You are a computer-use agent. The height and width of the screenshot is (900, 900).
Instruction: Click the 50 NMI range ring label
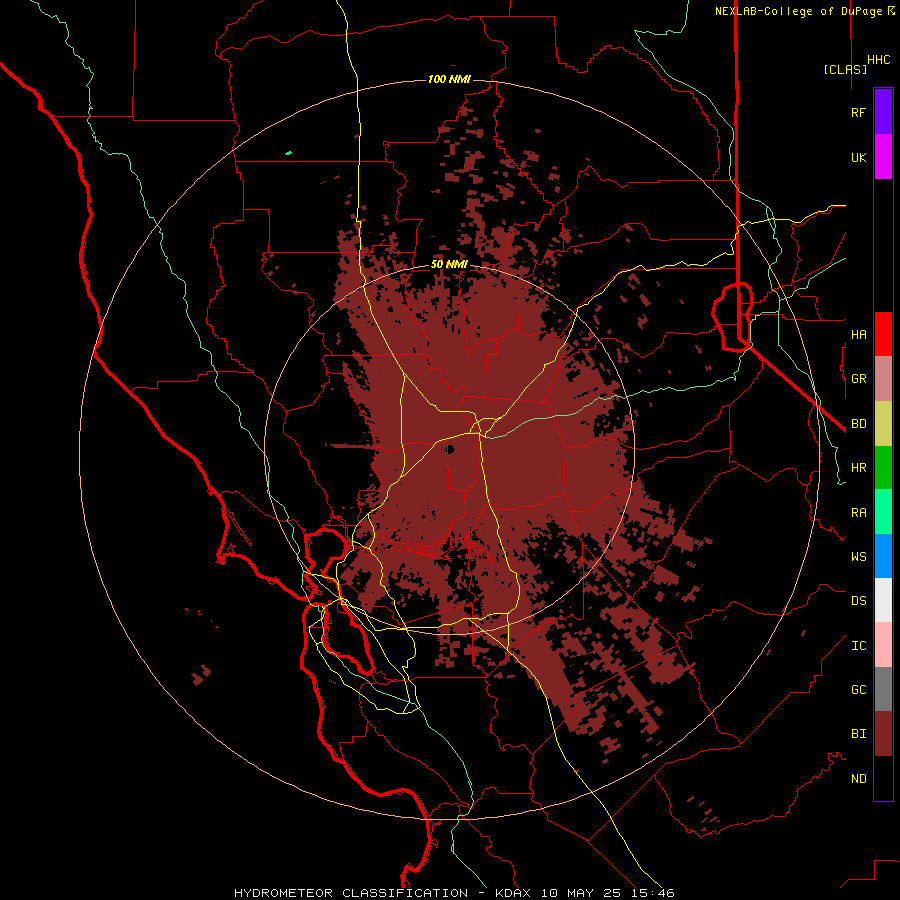[449, 265]
